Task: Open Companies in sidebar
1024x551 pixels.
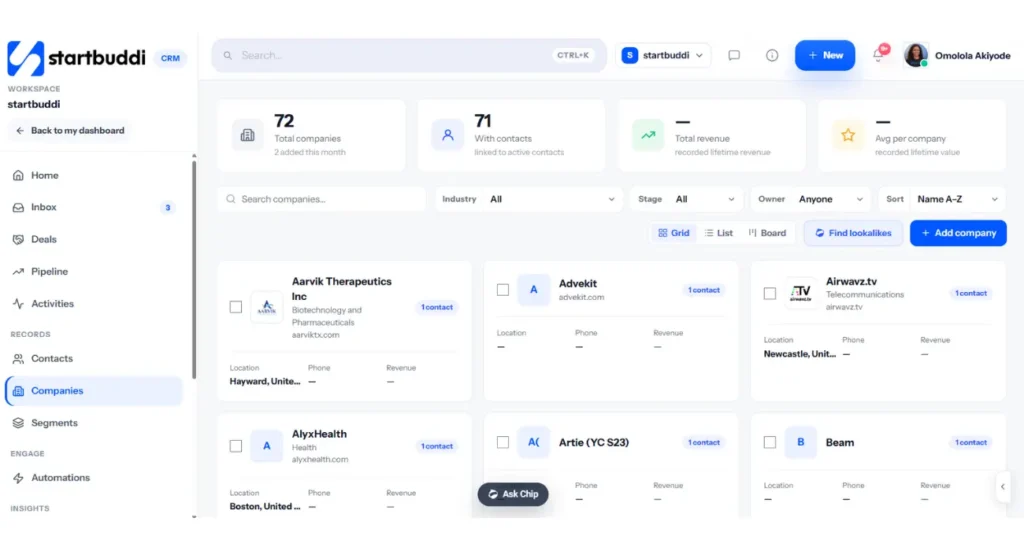Action: (93, 390)
